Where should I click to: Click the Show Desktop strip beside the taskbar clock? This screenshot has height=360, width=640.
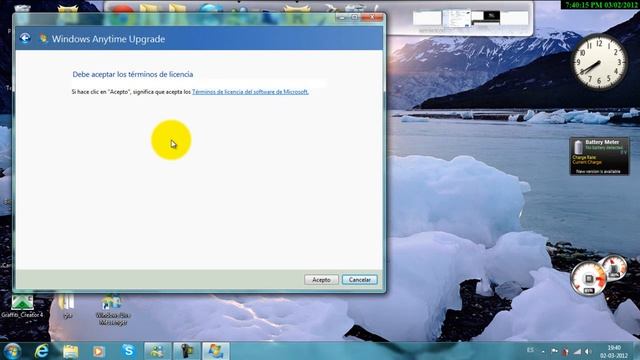coord(636,351)
